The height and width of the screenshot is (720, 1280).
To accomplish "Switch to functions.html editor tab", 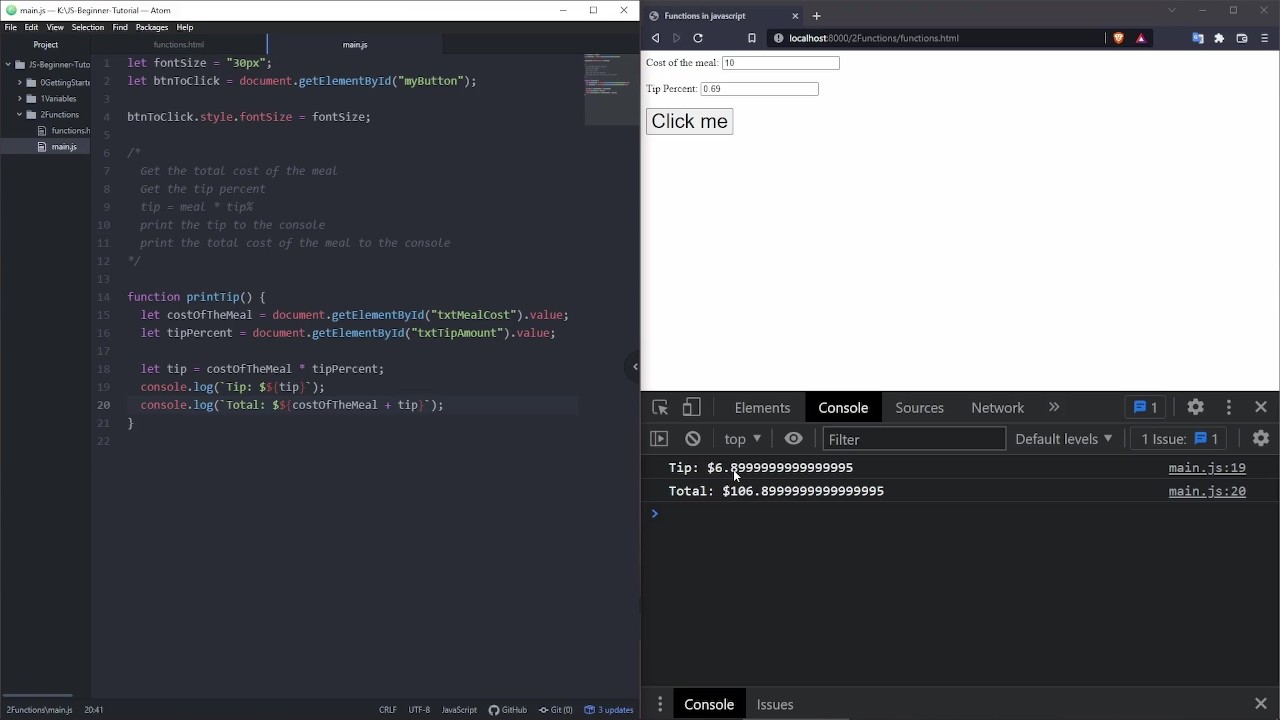I will (x=179, y=45).
